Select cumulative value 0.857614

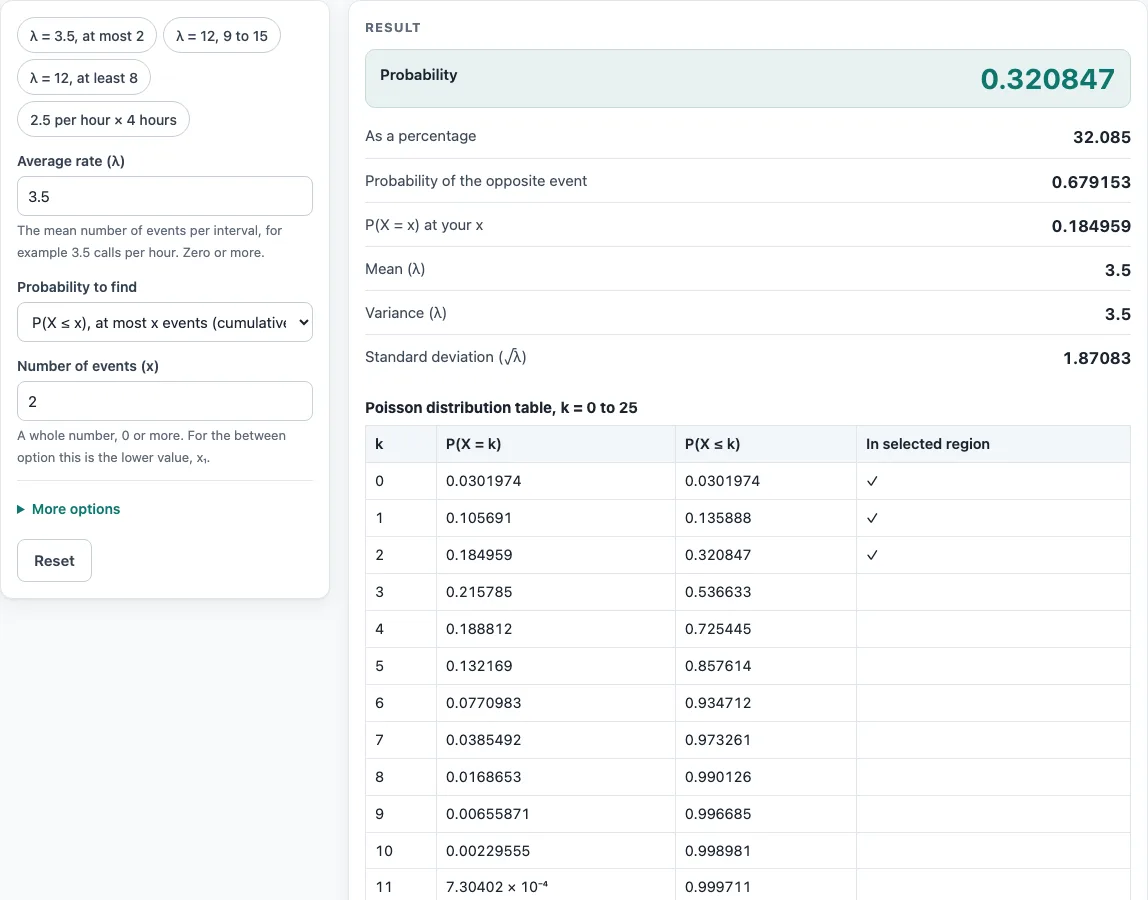[718, 666]
